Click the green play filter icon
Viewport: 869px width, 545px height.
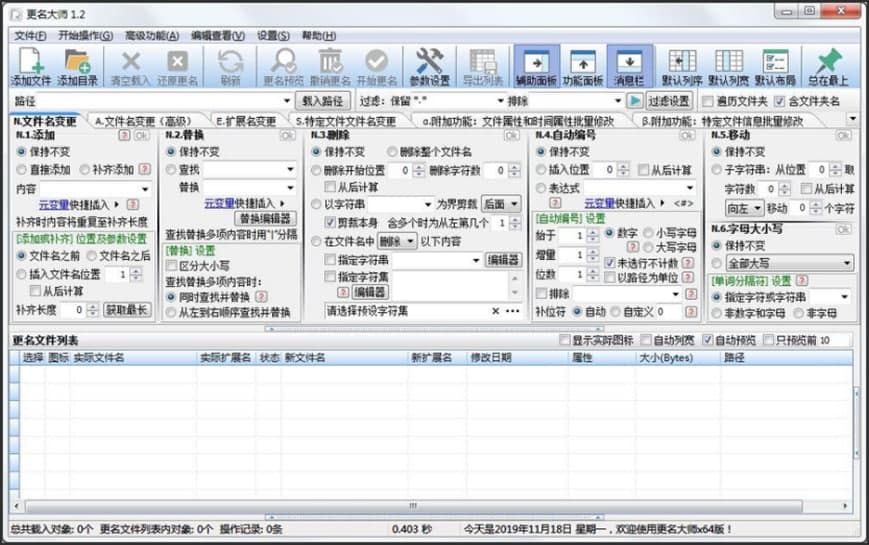(x=635, y=101)
